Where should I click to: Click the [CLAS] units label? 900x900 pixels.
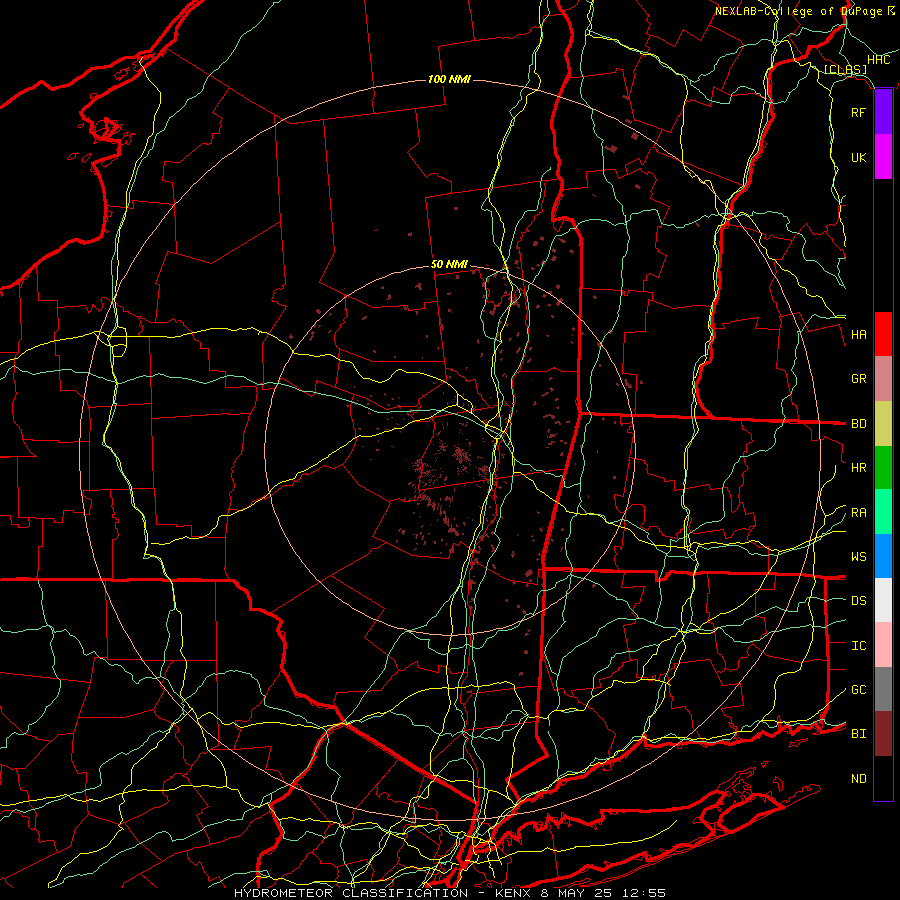tap(845, 70)
